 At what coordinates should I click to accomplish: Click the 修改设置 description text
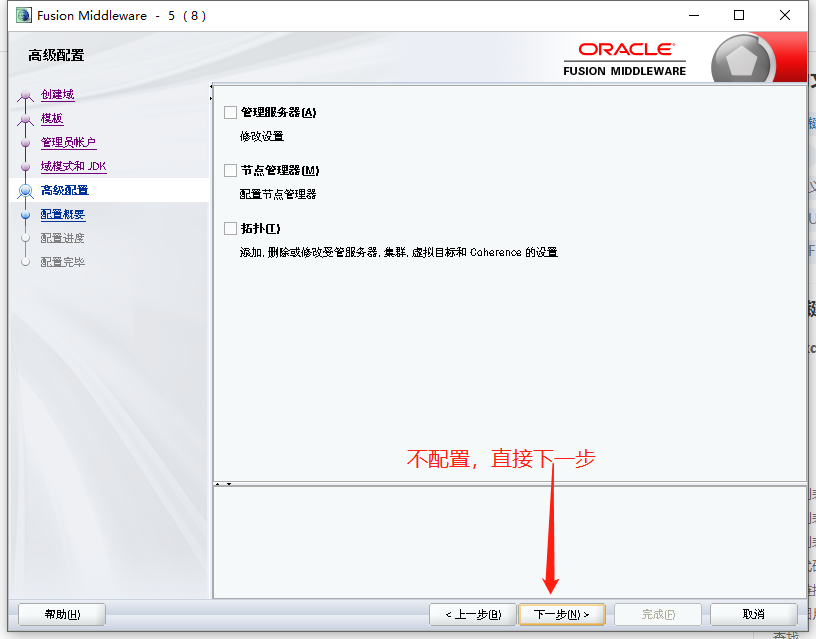point(262,136)
